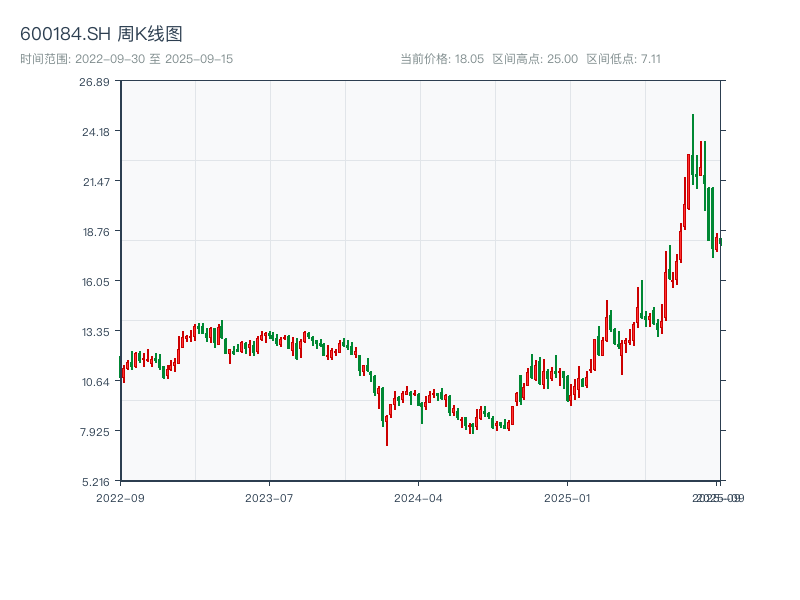Screen dimensions: 800x600
Task: Click y-axis label 24.18
Action: click(96, 132)
